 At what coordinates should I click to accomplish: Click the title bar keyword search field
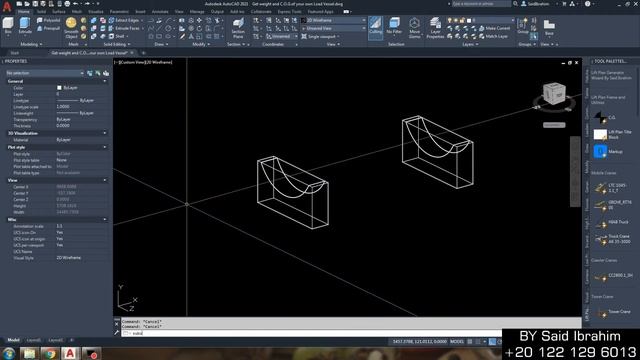[481, 4]
